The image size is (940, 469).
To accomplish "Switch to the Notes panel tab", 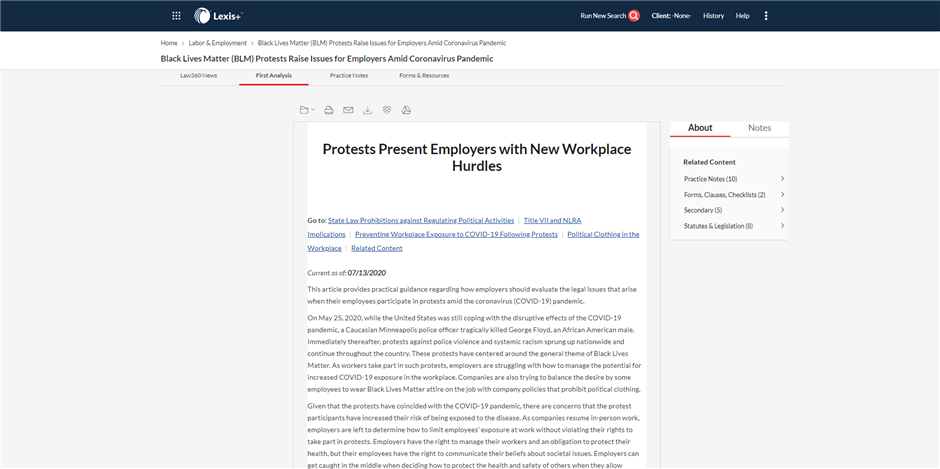I will pos(759,128).
